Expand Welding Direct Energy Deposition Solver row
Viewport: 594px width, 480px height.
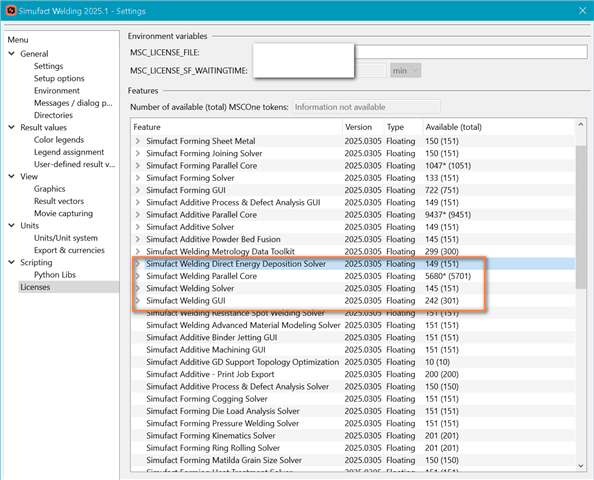pos(138,264)
